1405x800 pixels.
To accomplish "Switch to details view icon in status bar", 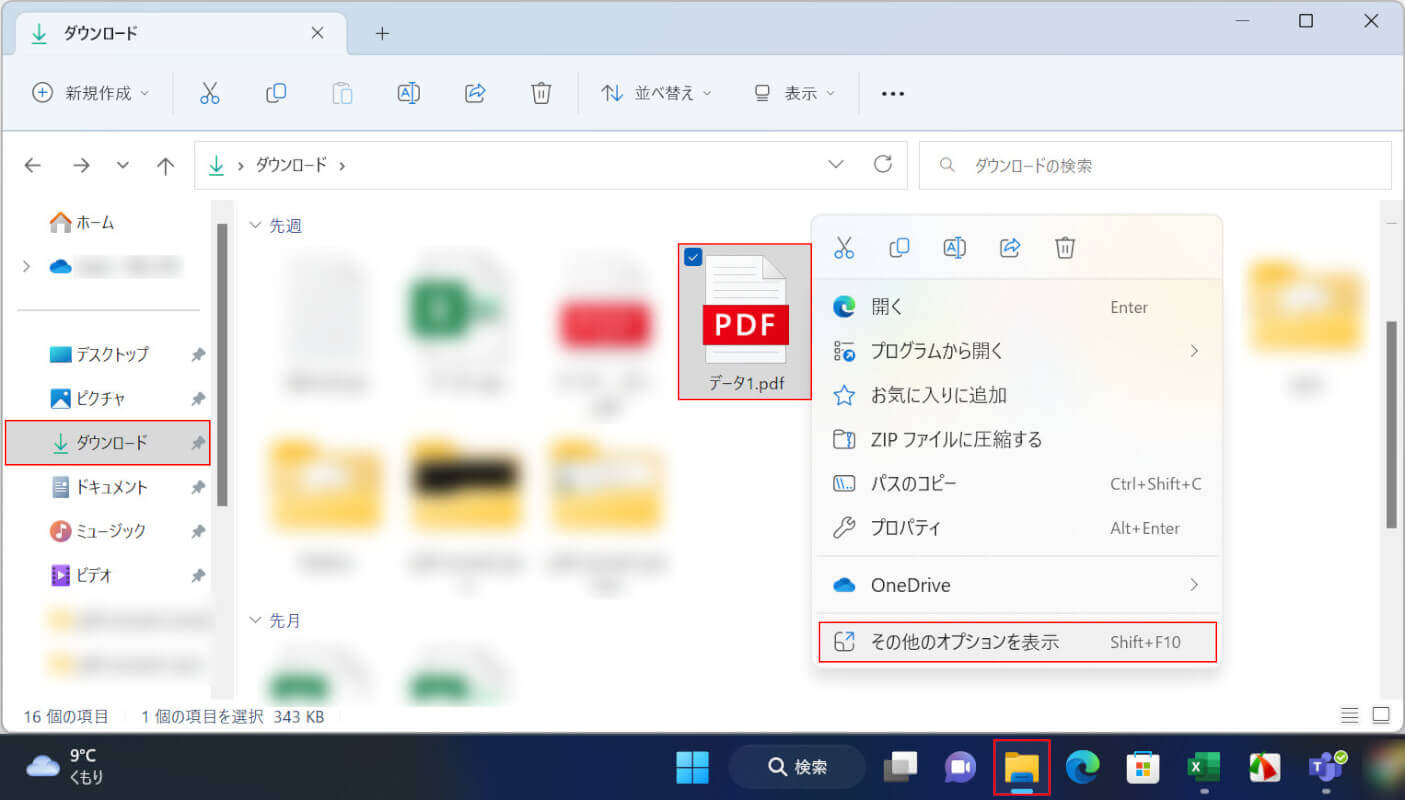I will point(1349,716).
